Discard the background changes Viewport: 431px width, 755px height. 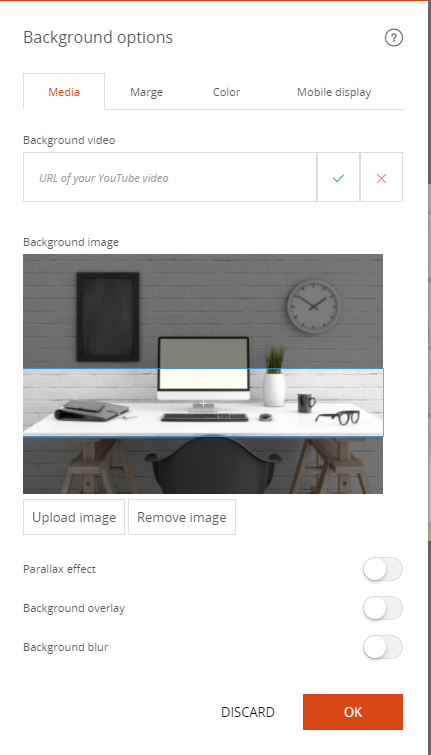tap(248, 712)
